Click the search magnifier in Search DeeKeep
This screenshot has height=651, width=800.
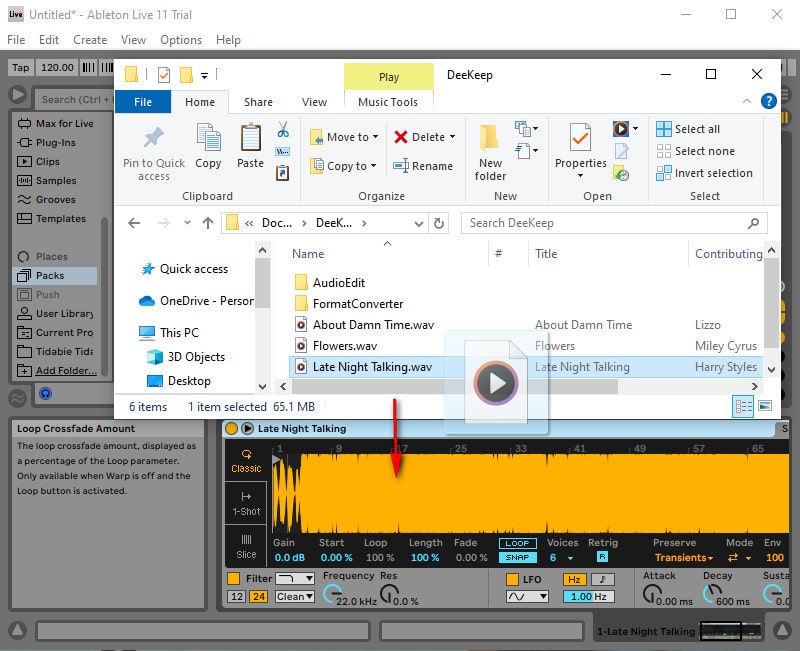[x=753, y=223]
